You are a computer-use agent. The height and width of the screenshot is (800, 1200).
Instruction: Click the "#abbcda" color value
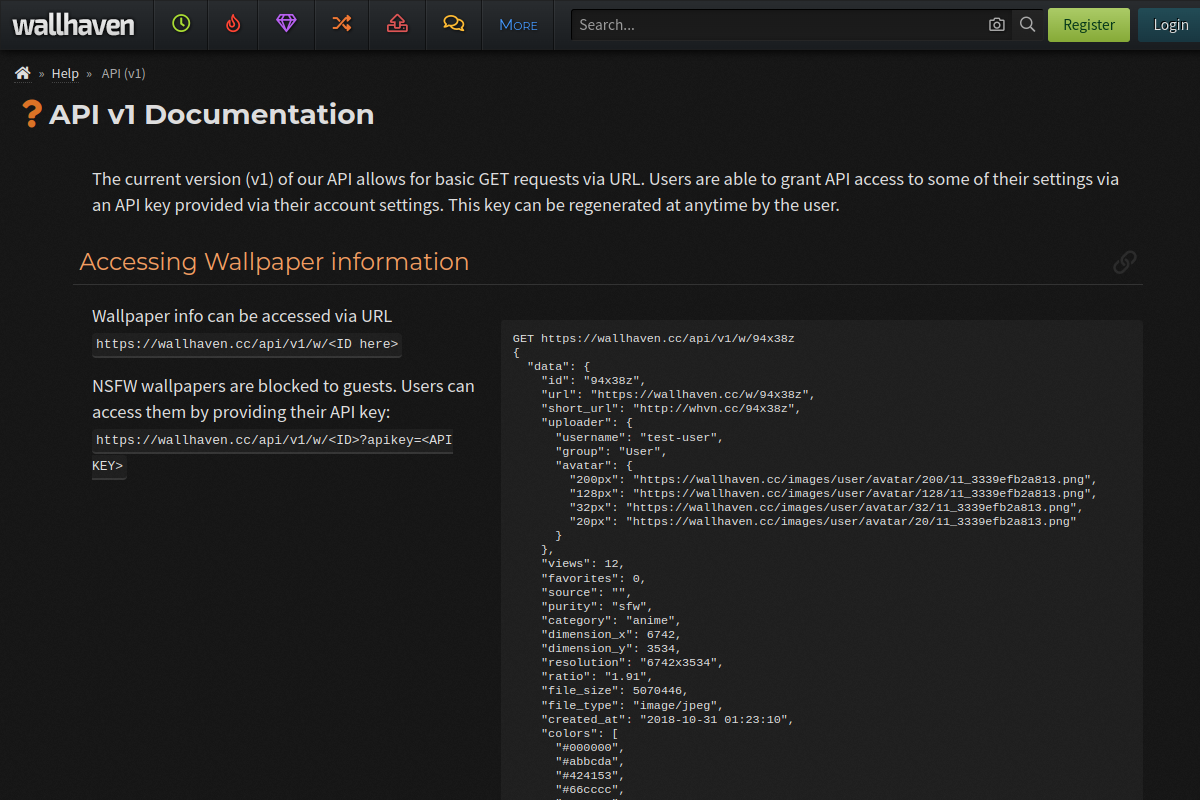click(590, 762)
